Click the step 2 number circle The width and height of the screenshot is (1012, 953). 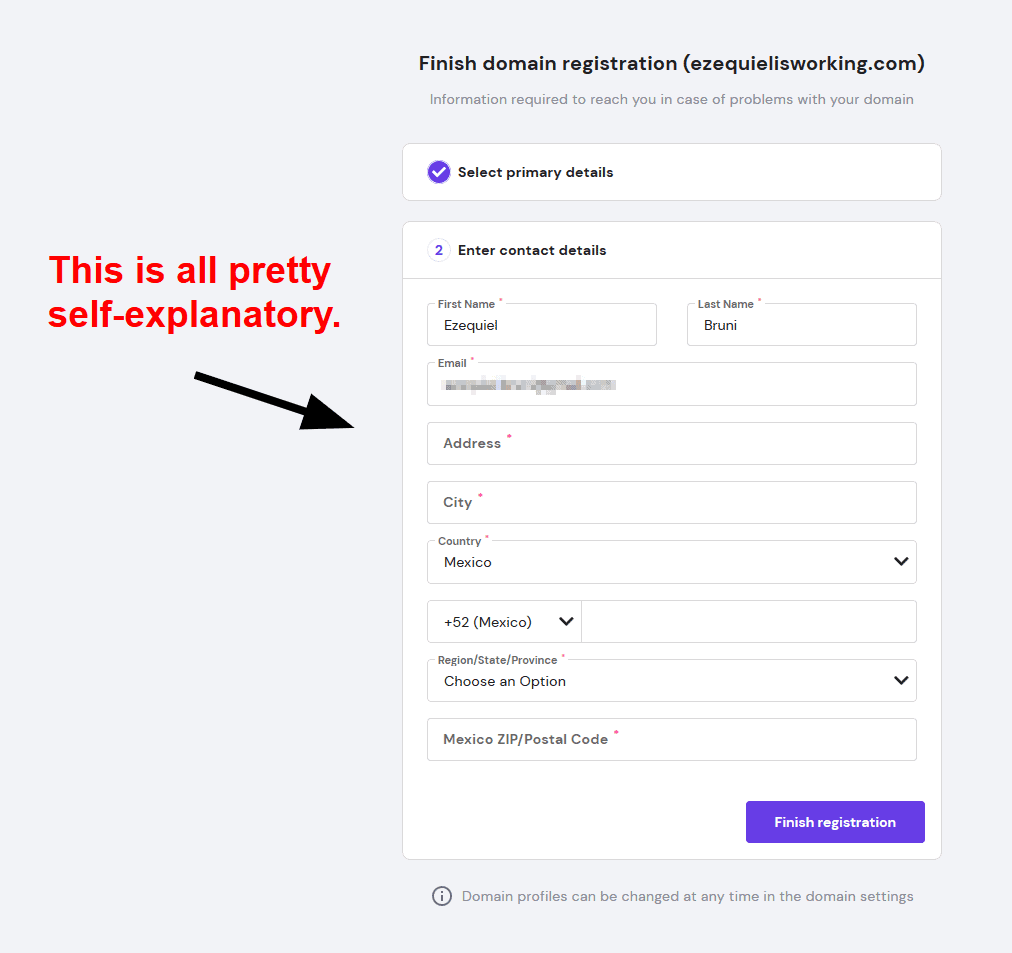tap(439, 250)
